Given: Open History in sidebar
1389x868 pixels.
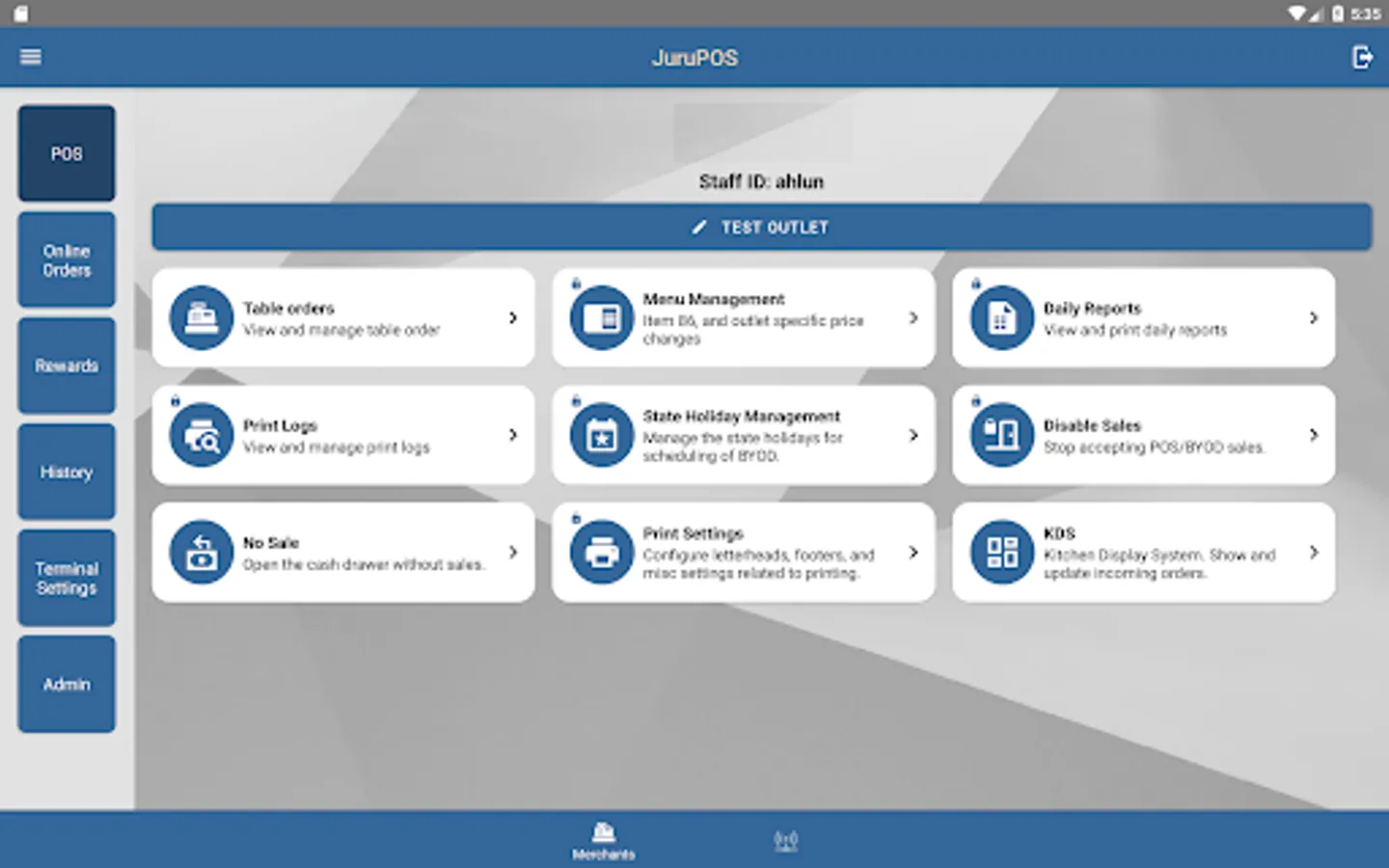Looking at the screenshot, I should (x=67, y=472).
